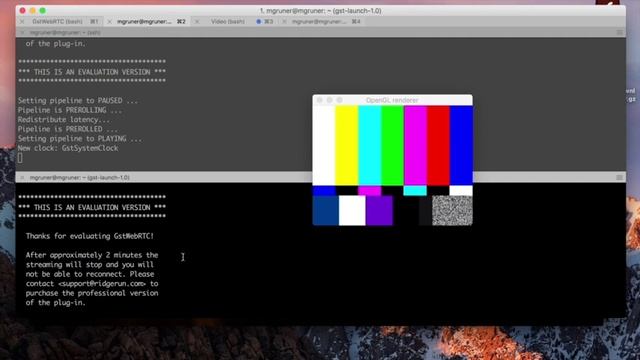Click the iTerm window title '1. mgruner@mgruner: ~ (gst-launch-1.0)'
640x360 pixels.
(x=320, y=11)
